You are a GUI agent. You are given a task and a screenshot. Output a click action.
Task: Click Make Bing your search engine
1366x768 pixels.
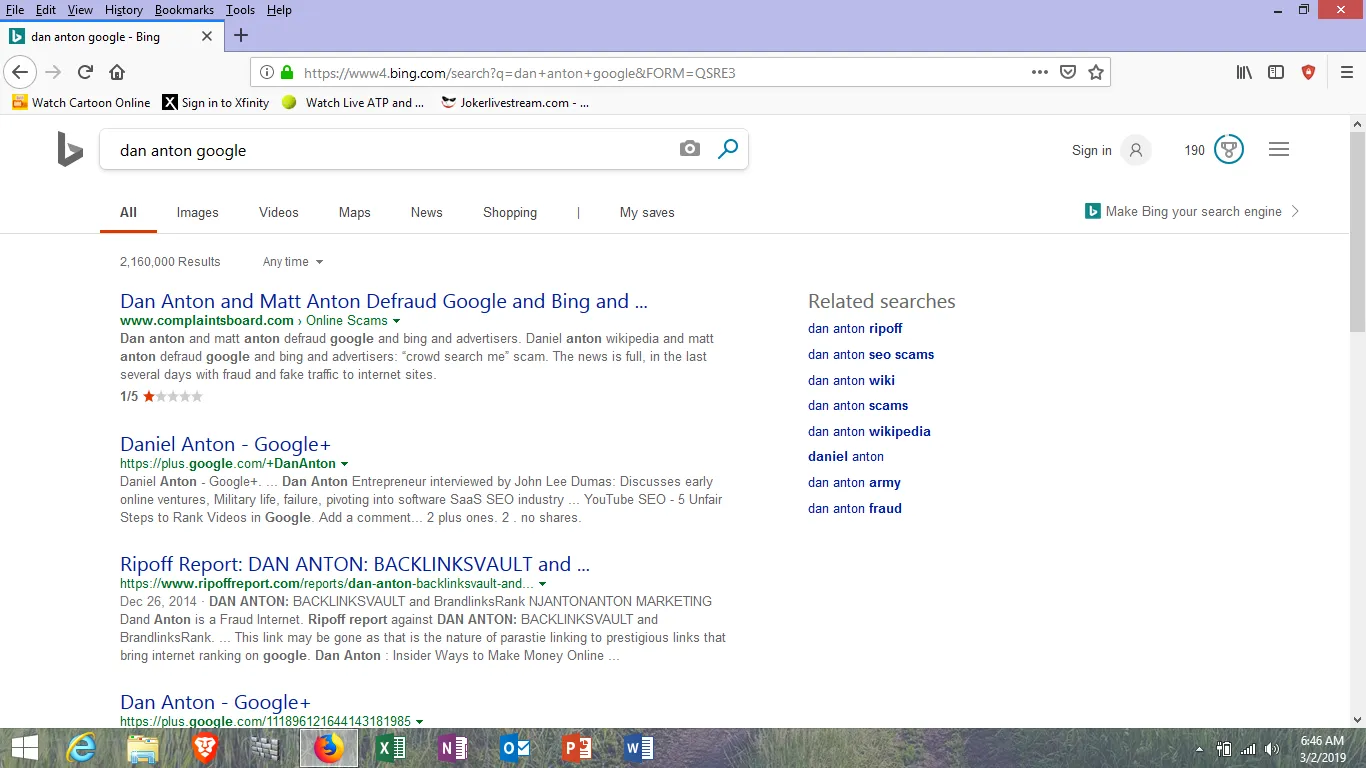click(1193, 211)
